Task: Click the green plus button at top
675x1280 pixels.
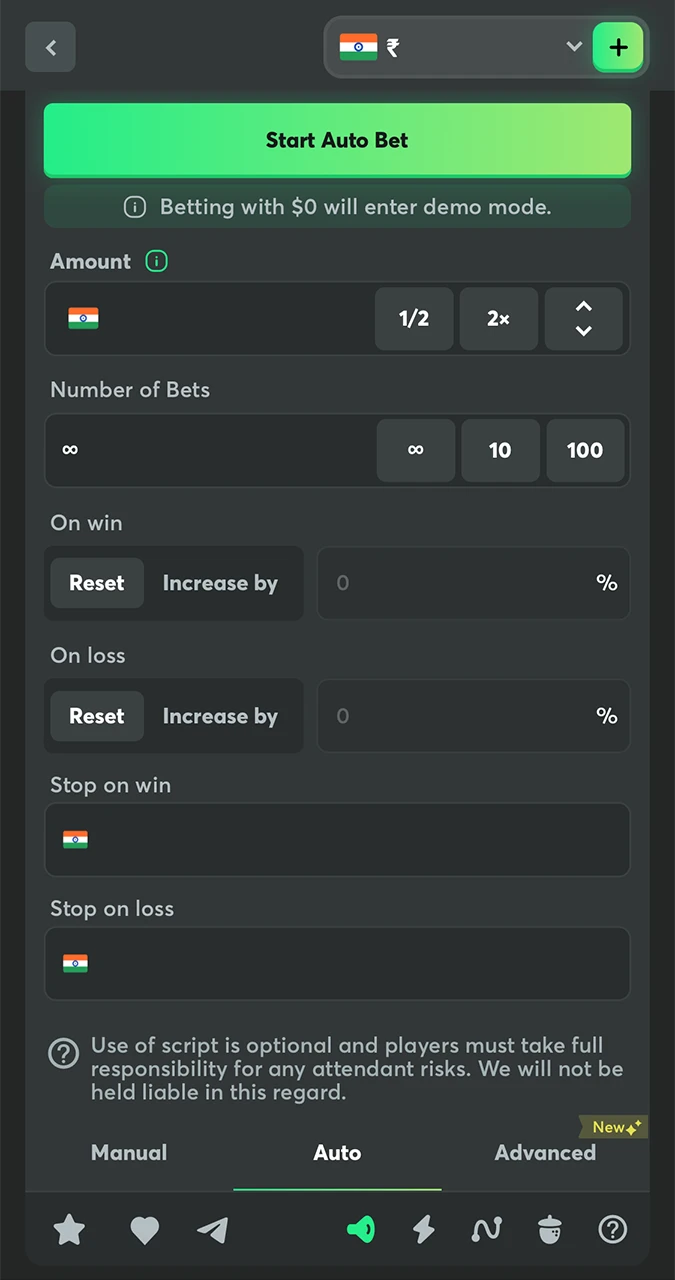Action: coord(618,47)
